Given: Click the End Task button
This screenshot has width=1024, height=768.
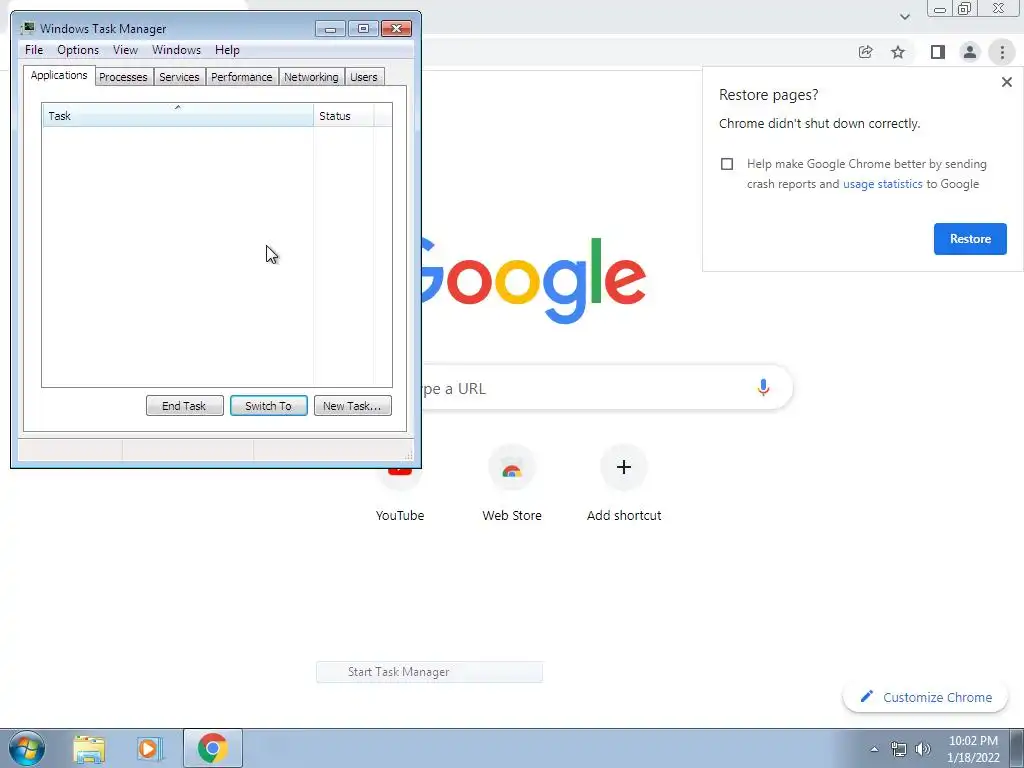Looking at the screenshot, I should [184, 406].
